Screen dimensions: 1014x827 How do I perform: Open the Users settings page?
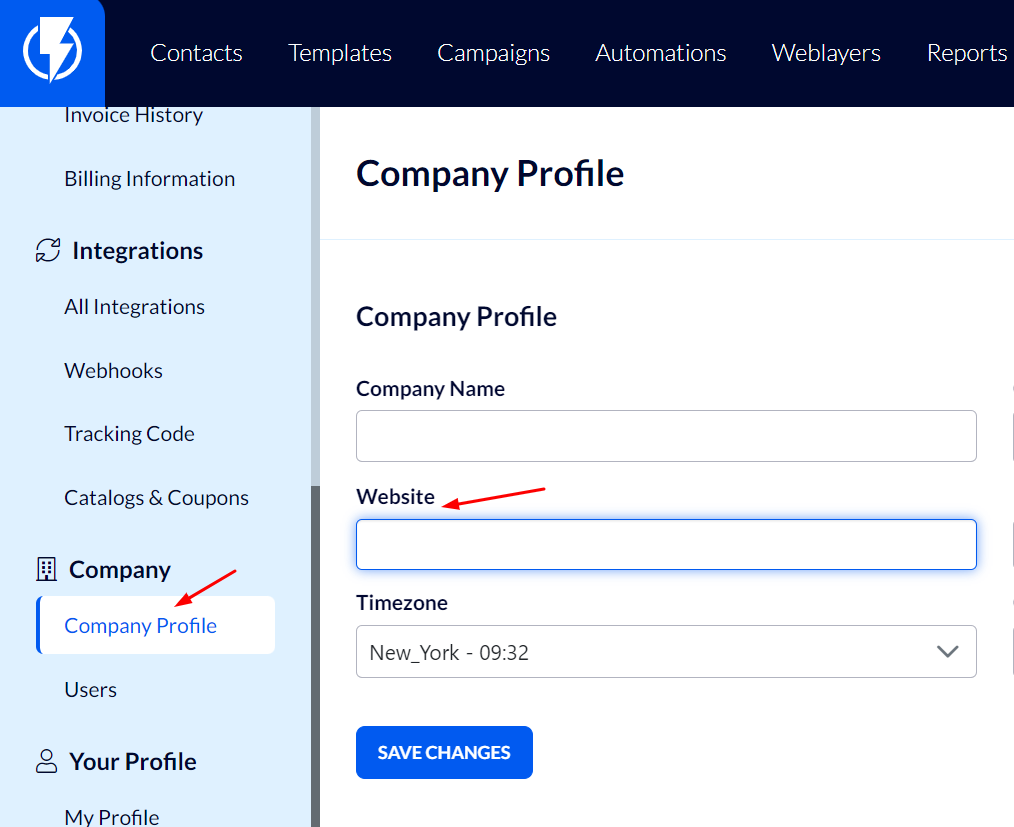91,690
